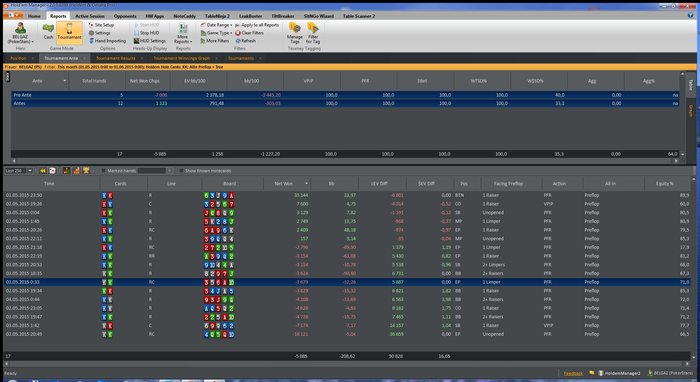Open the SitNGo Wizard tab
The height and width of the screenshot is (382, 700).
[x=319, y=16]
